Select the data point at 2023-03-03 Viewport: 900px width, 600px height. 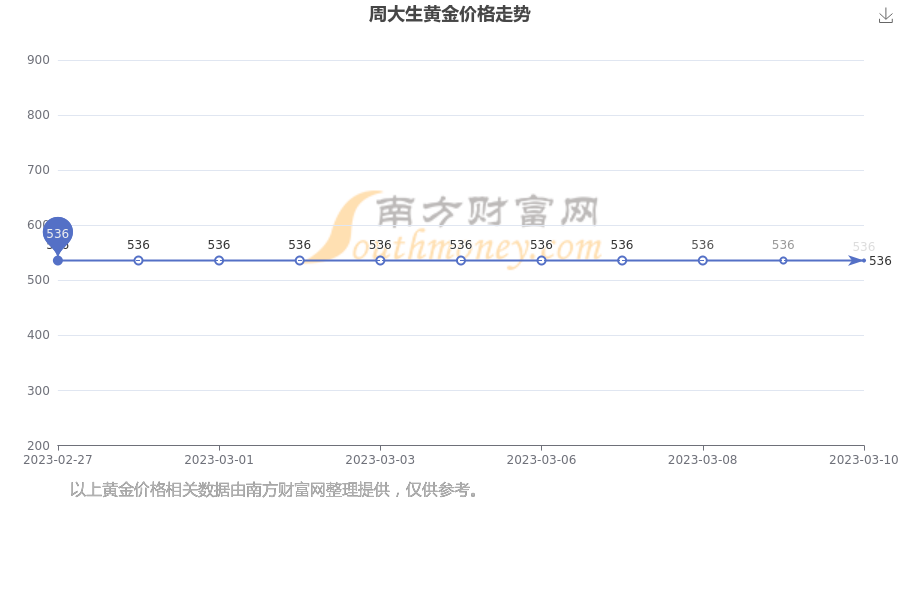[x=380, y=261]
